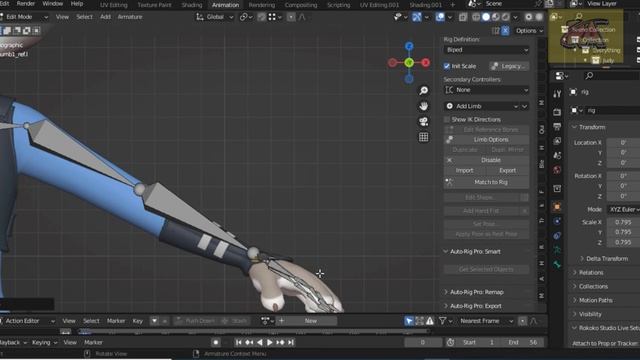The height and width of the screenshot is (360, 640).
Task: Click the pan hand icon in viewport
Action: [x=424, y=106]
